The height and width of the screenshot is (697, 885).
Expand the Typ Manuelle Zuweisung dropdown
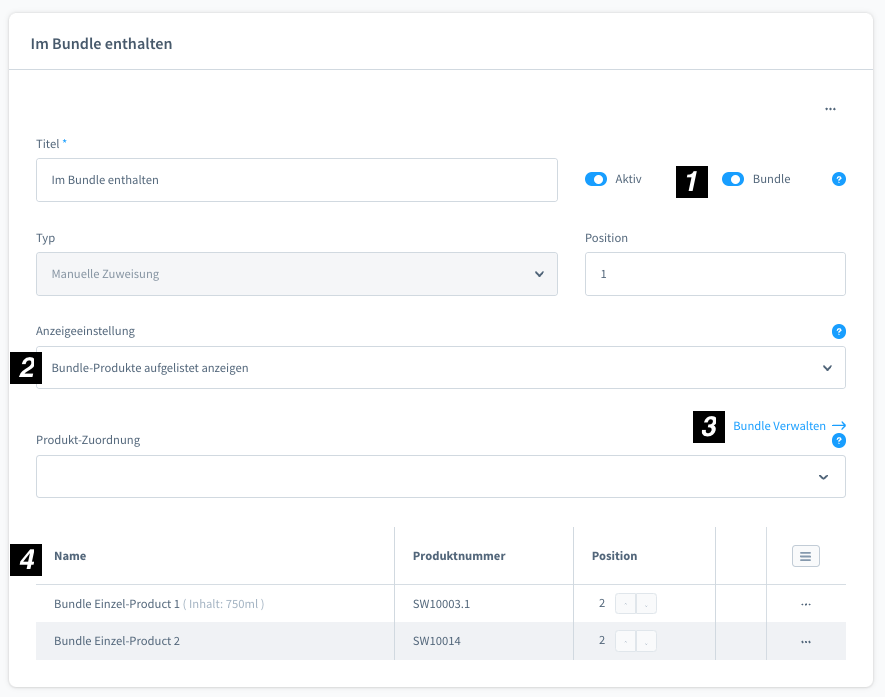click(x=297, y=274)
